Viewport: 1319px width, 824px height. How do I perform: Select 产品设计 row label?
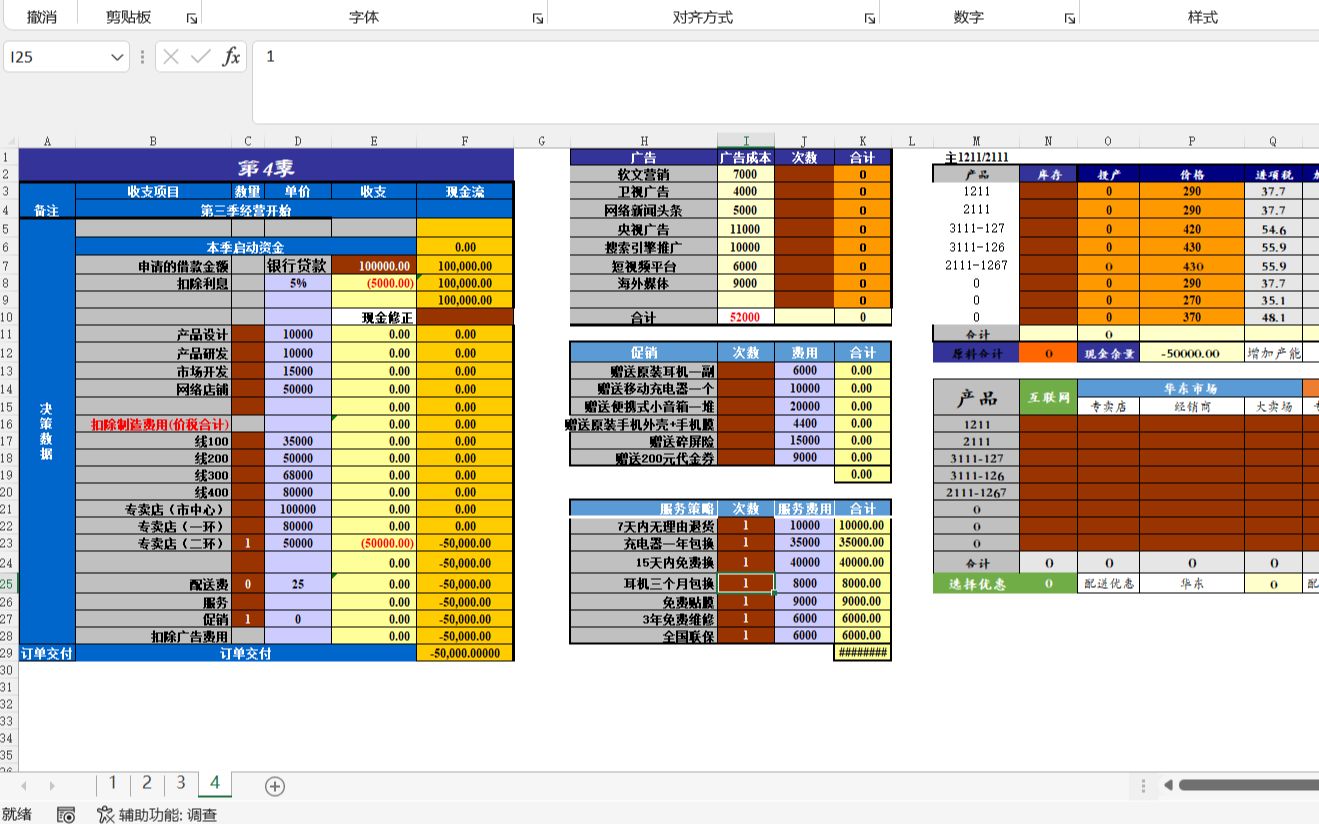pos(153,335)
